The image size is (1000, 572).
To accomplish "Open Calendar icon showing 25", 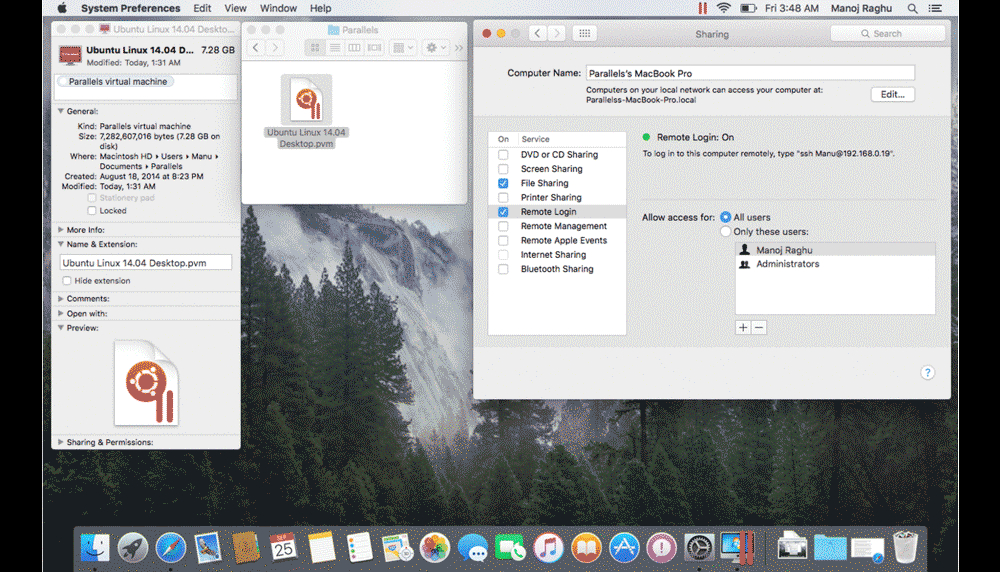I will tap(283, 547).
